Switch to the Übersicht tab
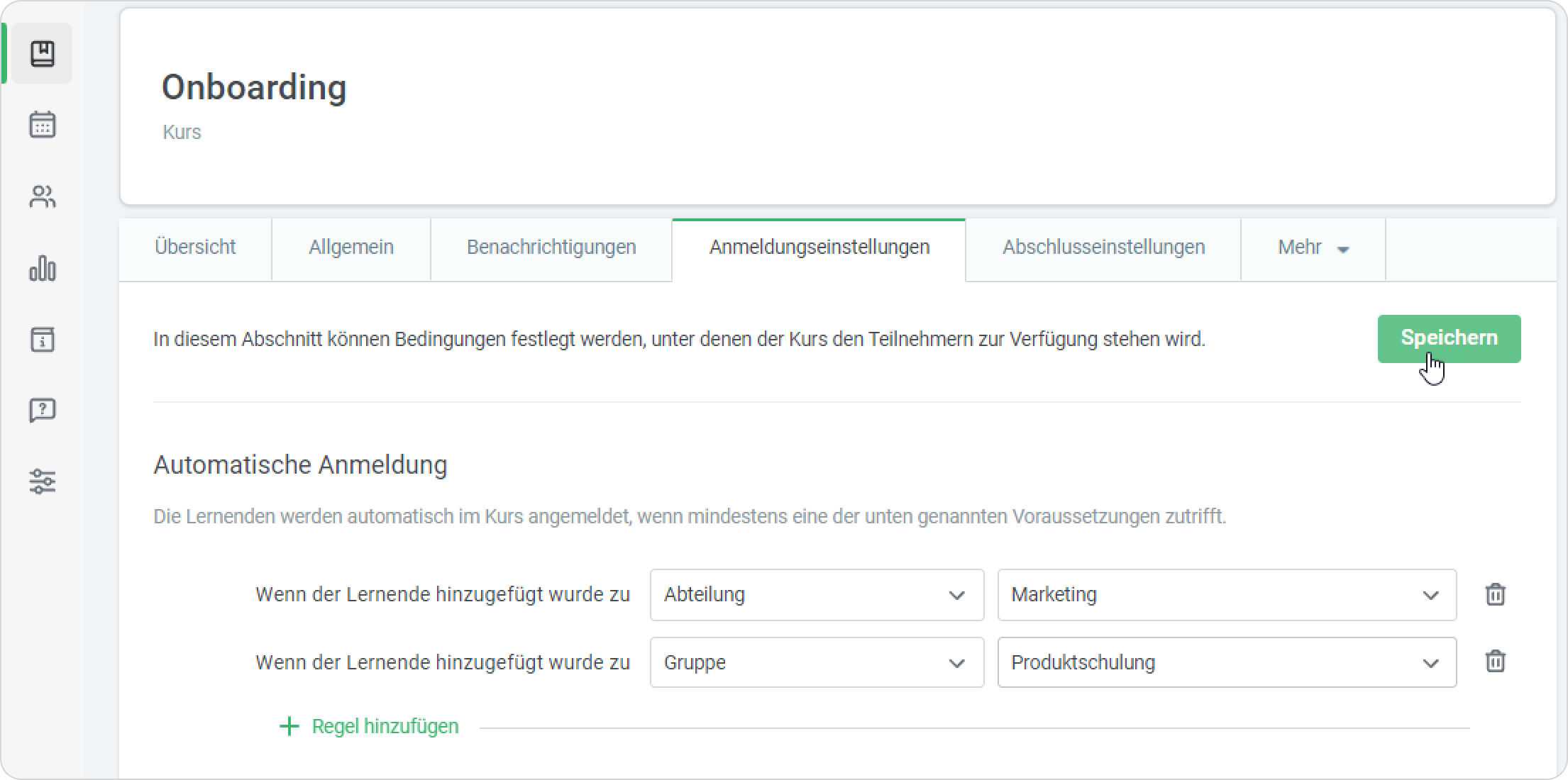Viewport: 1568px width, 780px height. [x=195, y=247]
